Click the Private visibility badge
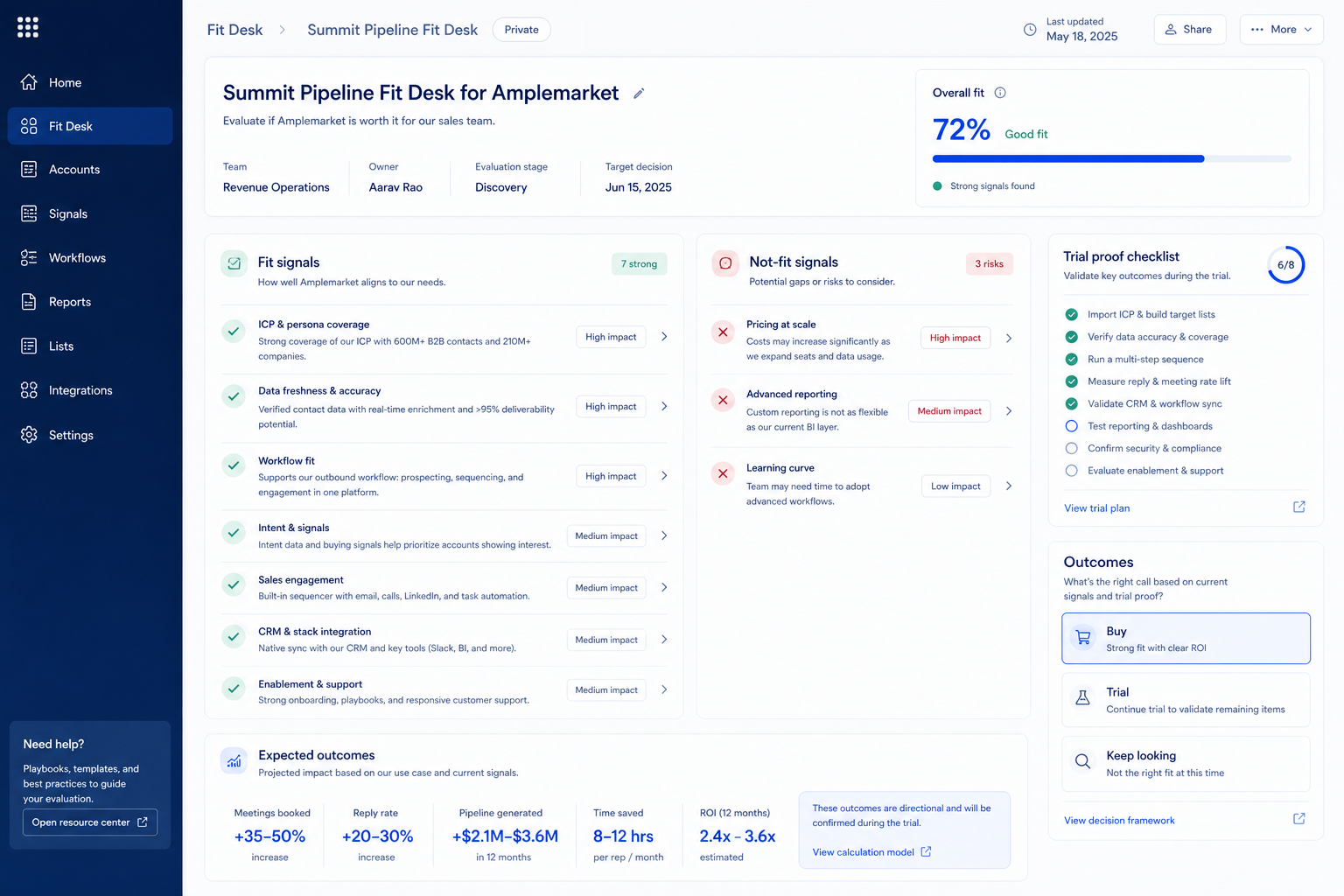The image size is (1344, 896). point(521,30)
